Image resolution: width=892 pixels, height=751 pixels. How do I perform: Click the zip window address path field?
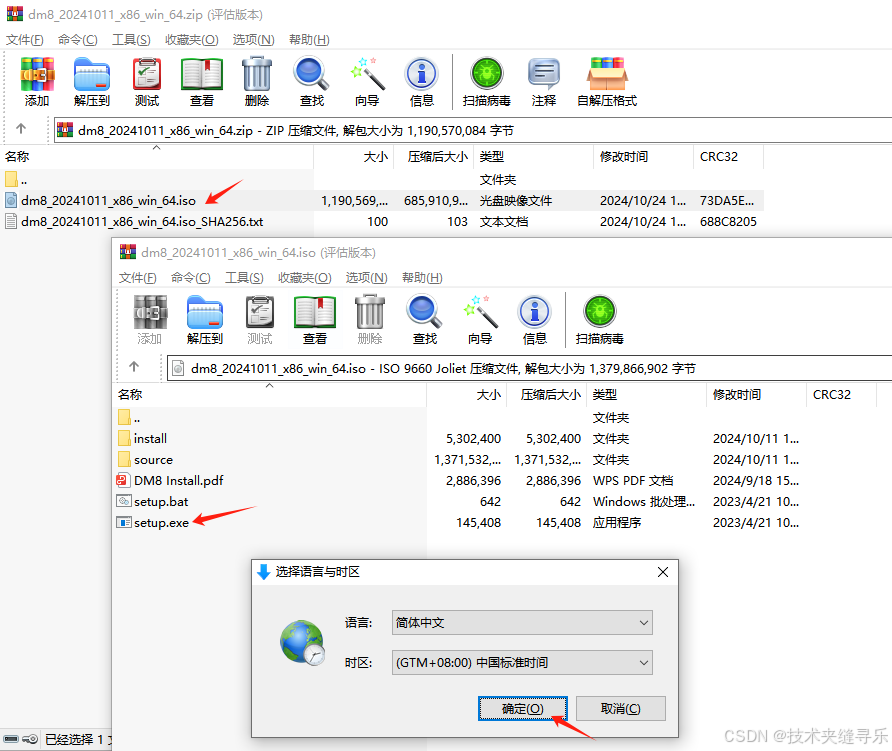(x=473, y=130)
